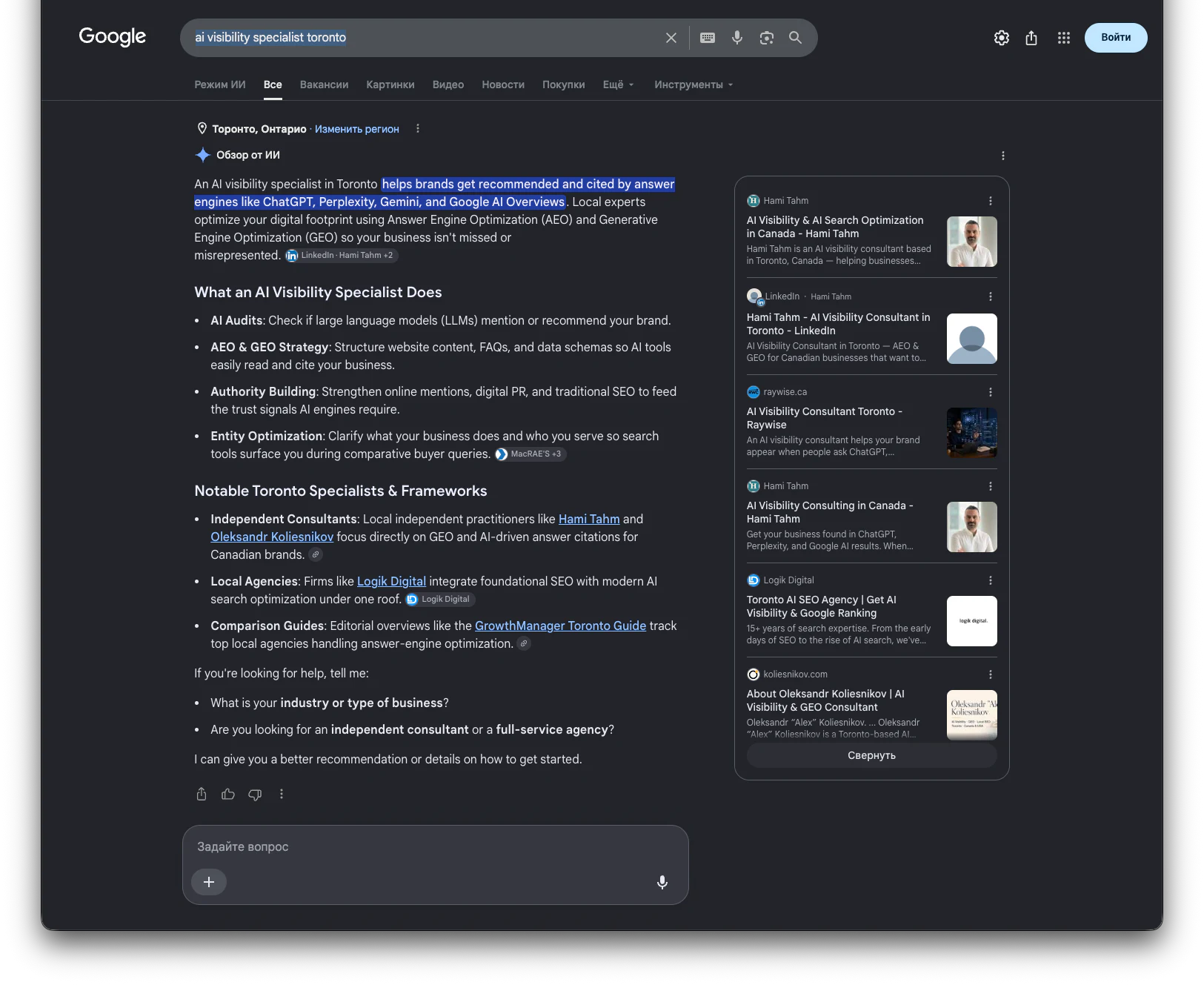This screenshot has height=985, width=1204.
Task: Click the Войти sign-in button
Action: pyautogui.click(x=1116, y=38)
